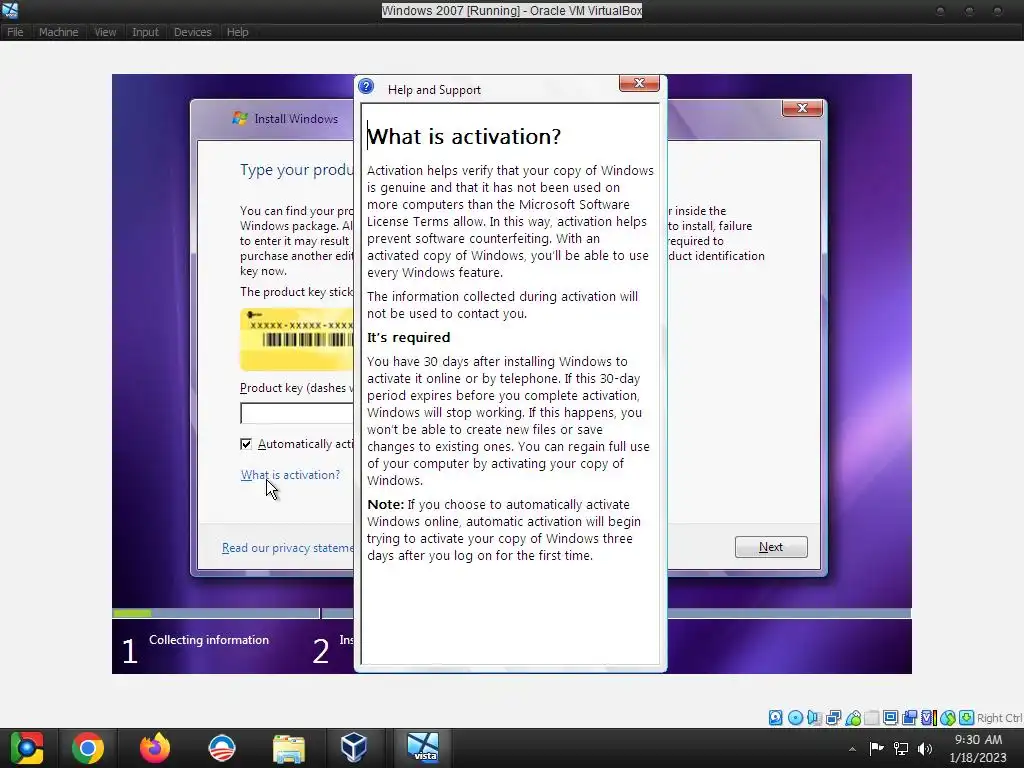1024x768 pixels.
Task: Click the VirtualBox VM icon in title bar
Action: (x=9, y=10)
